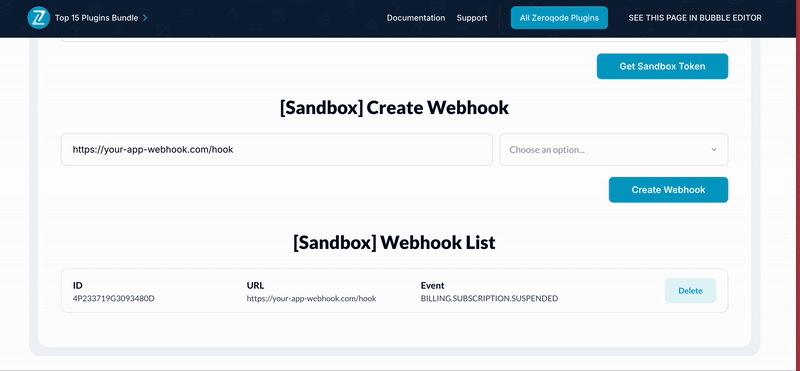
Task: Click All Zeroqode Plugins button
Action: (x=559, y=18)
